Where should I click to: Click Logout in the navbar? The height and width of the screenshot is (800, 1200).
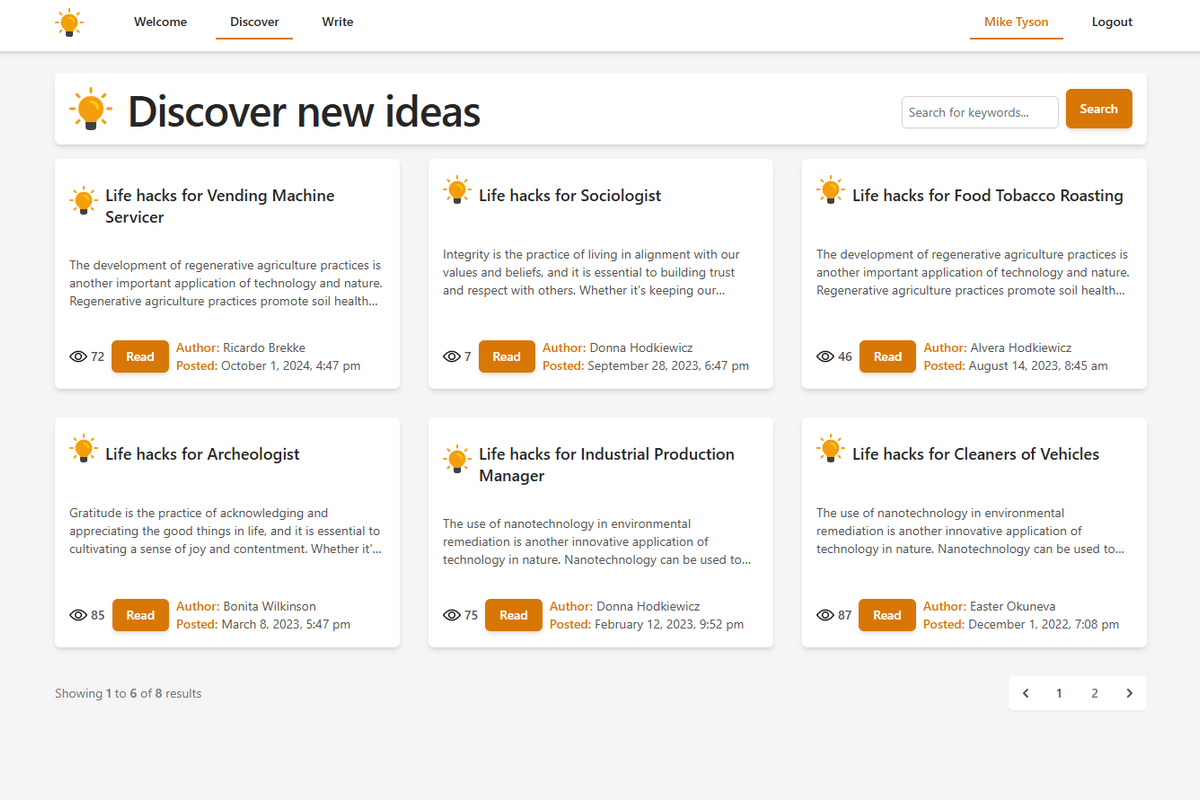click(x=1112, y=22)
